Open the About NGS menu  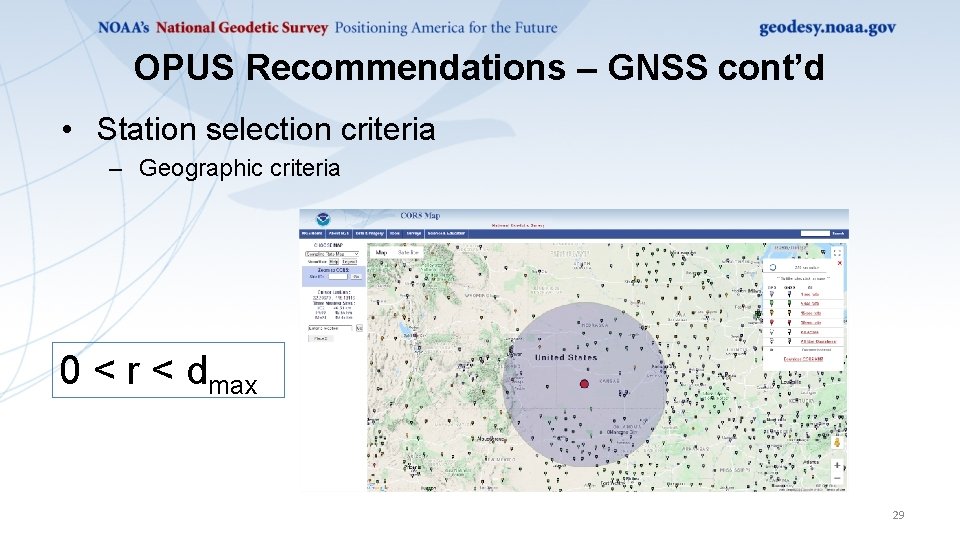click(339, 233)
